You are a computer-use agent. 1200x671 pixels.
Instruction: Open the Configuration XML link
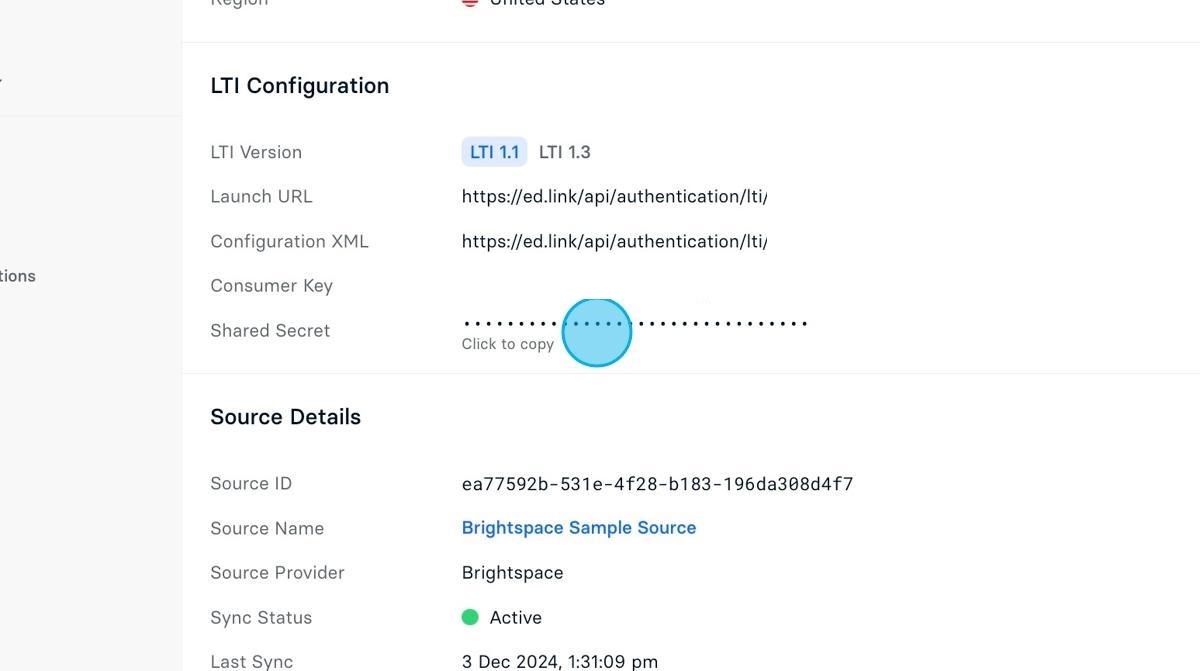click(x=613, y=241)
